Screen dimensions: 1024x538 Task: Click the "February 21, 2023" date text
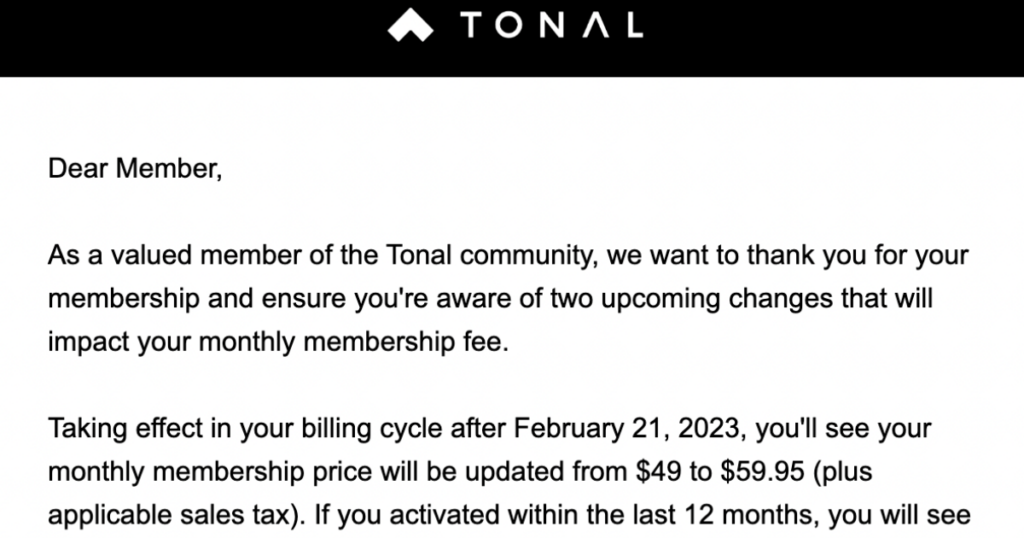pos(626,429)
